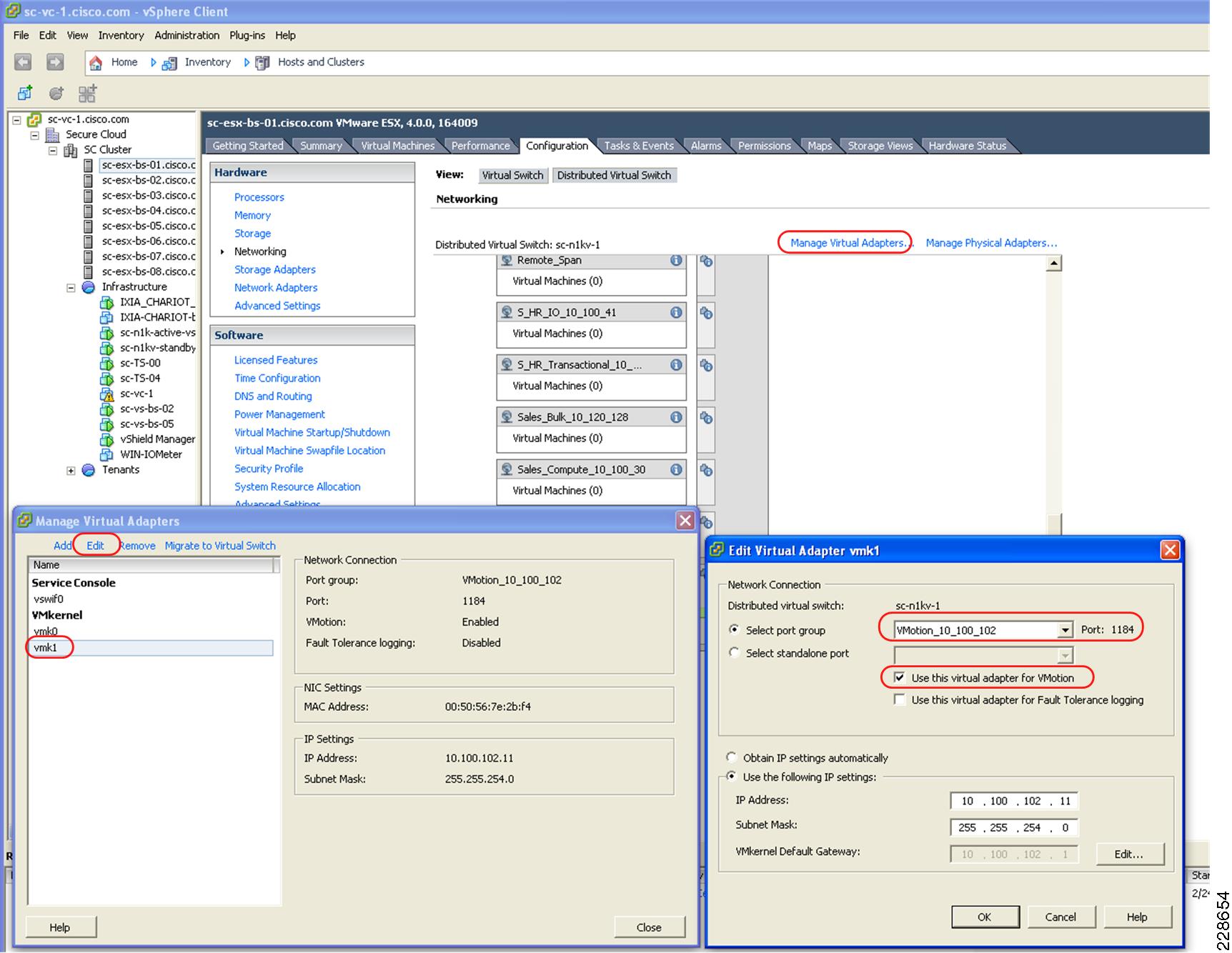This screenshot has height=953, width=1232.
Task: Open the File menu
Action: (x=21, y=36)
